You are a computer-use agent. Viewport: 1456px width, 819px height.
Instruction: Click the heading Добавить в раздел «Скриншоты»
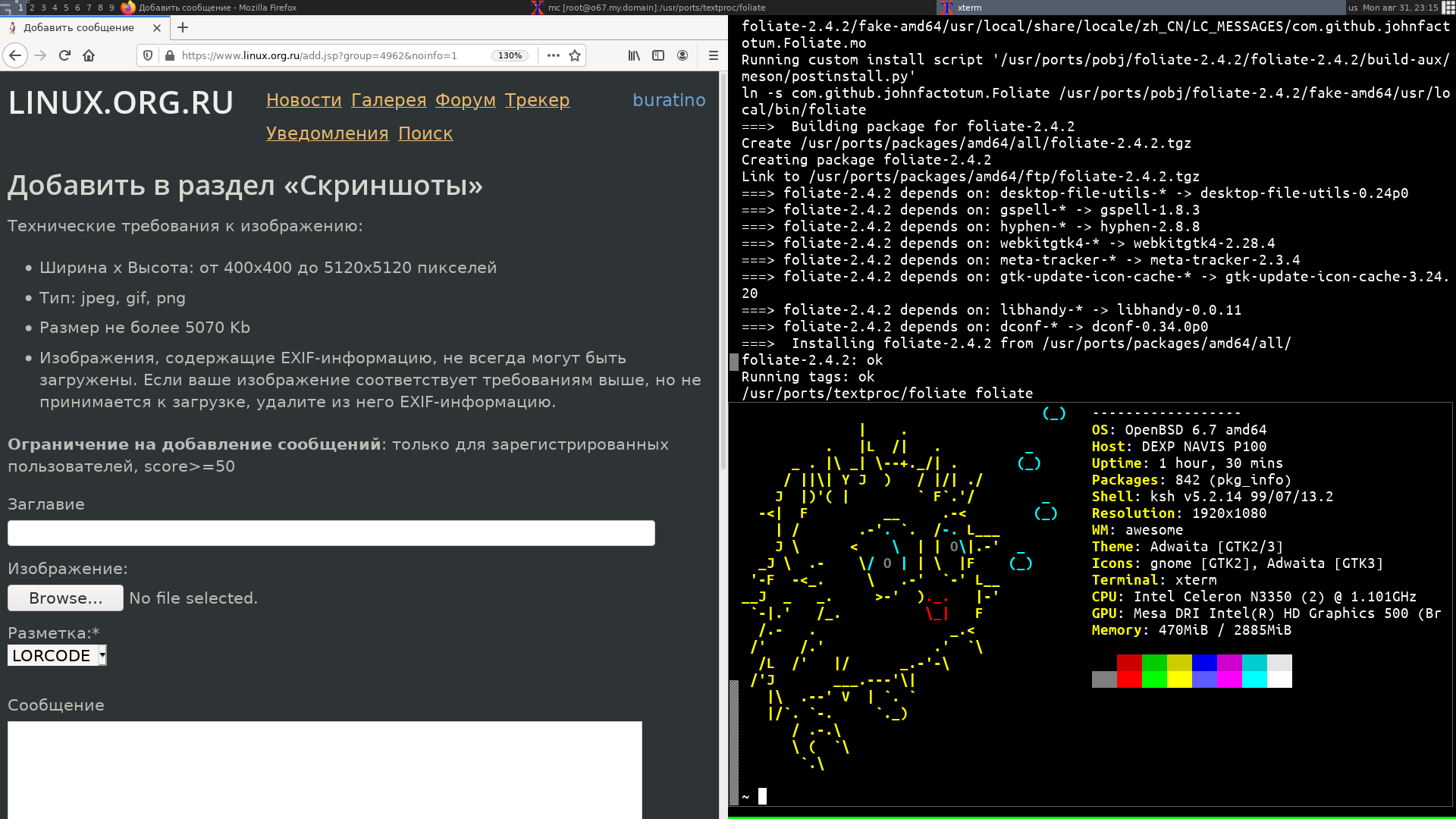click(245, 186)
